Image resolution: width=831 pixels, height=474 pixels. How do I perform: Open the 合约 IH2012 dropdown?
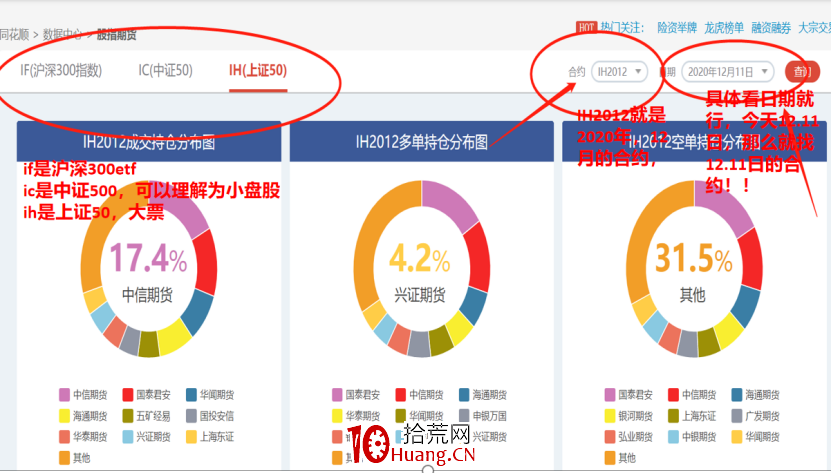(620, 72)
